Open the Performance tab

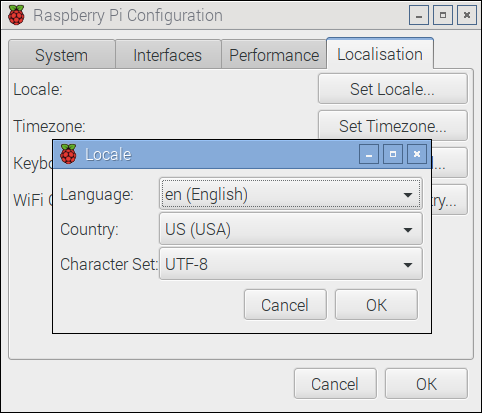click(x=274, y=55)
